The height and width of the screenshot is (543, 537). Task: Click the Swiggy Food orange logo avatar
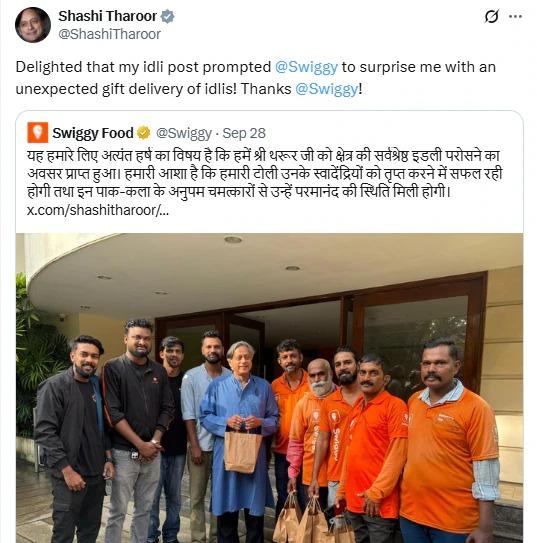click(38, 132)
